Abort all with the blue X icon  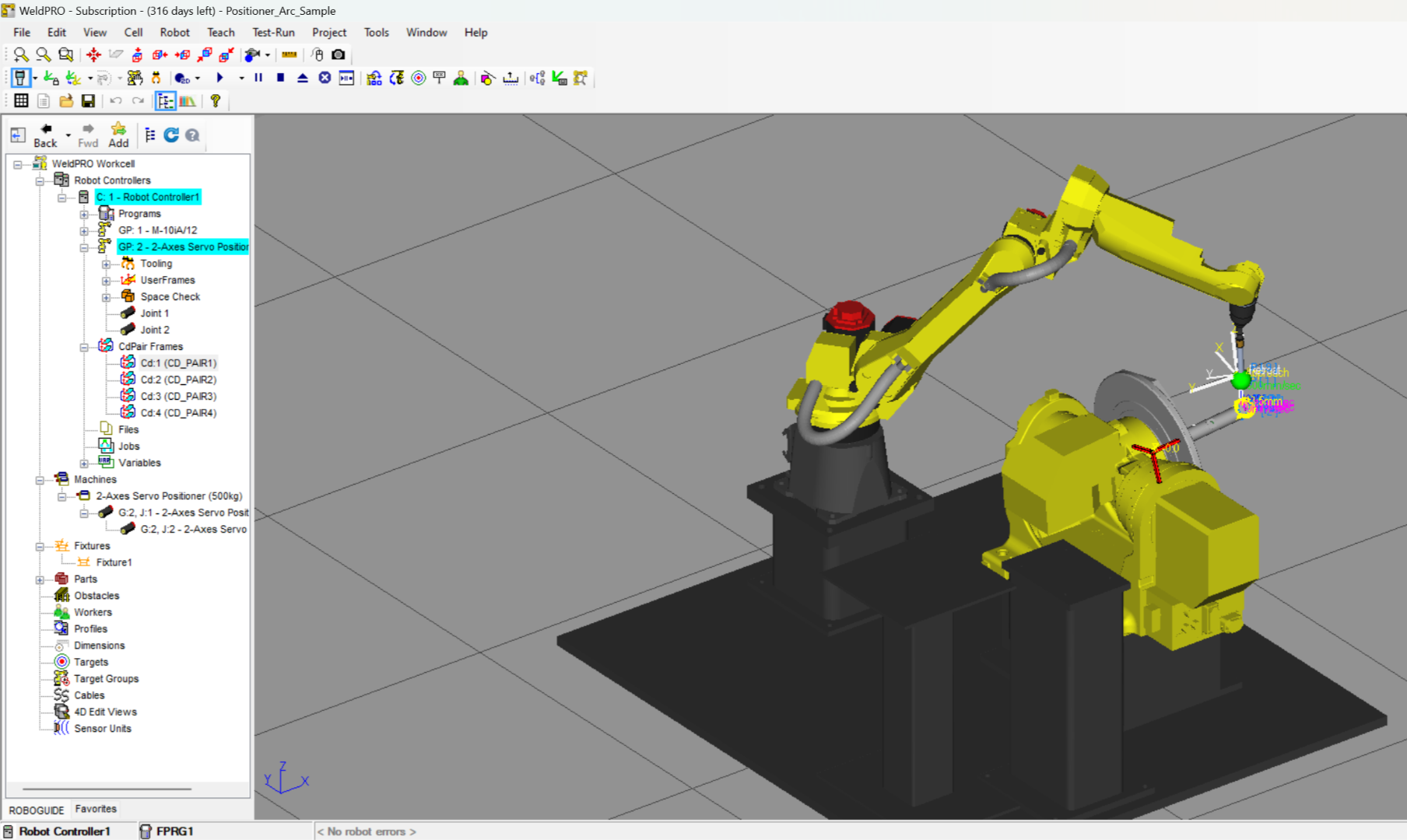tap(325, 78)
